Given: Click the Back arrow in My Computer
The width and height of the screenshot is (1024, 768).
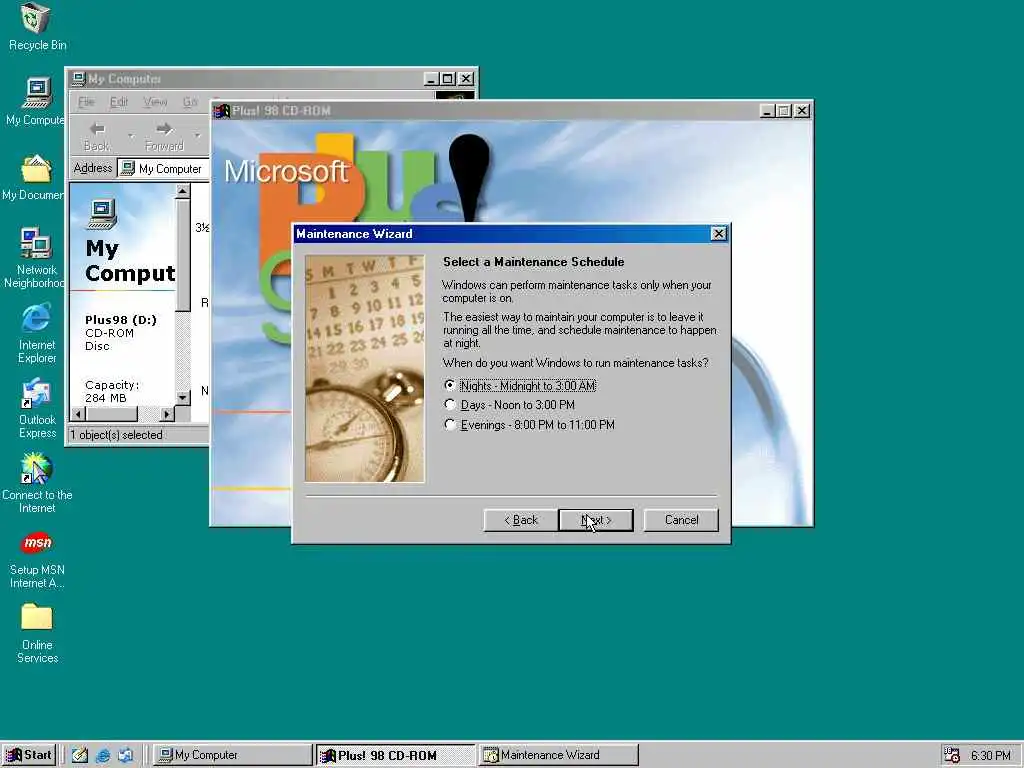Looking at the screenshot, I should pyautogui.click(x=97, y=136).
